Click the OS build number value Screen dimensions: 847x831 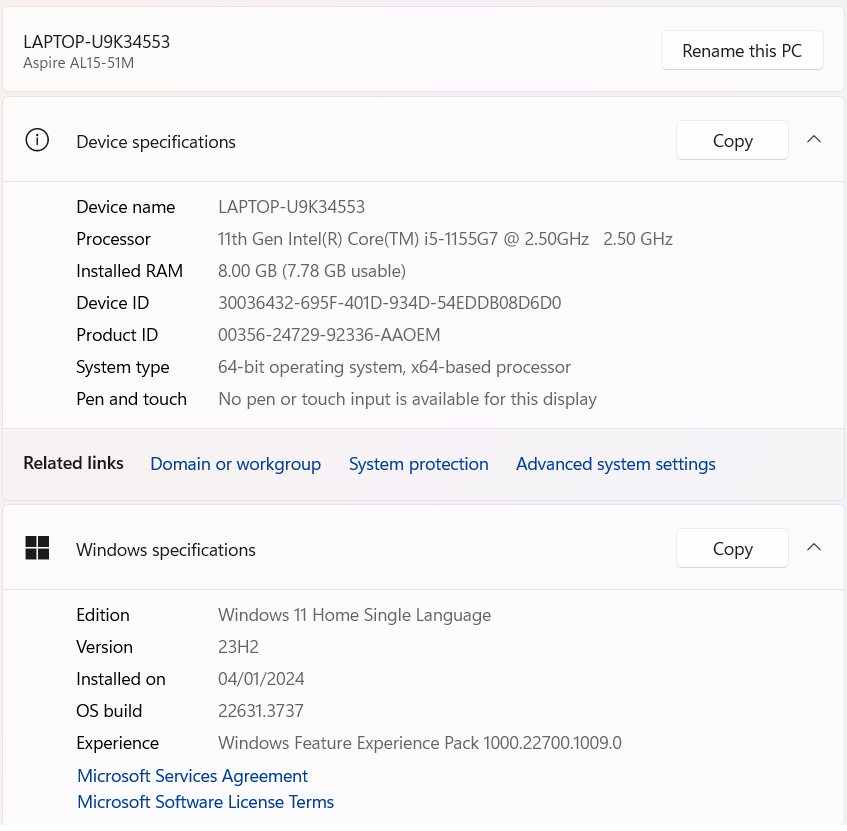point(260,711)
